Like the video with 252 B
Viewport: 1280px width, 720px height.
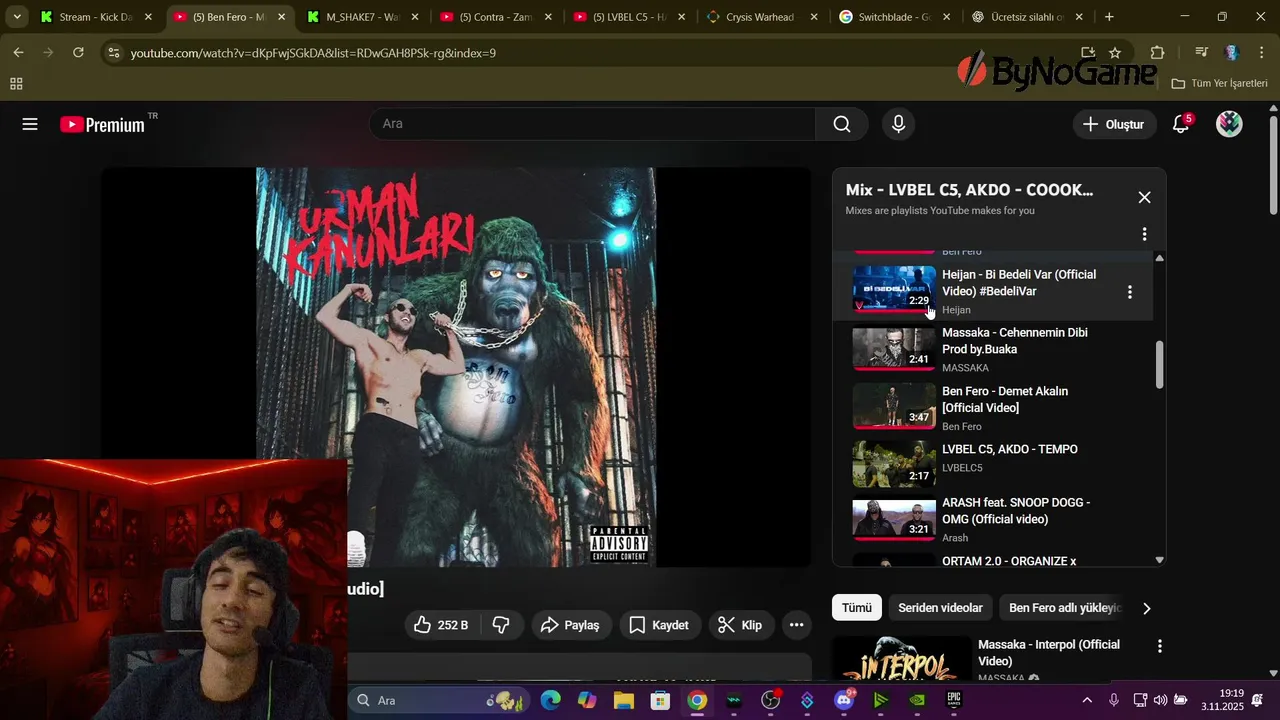coord(441,625)
